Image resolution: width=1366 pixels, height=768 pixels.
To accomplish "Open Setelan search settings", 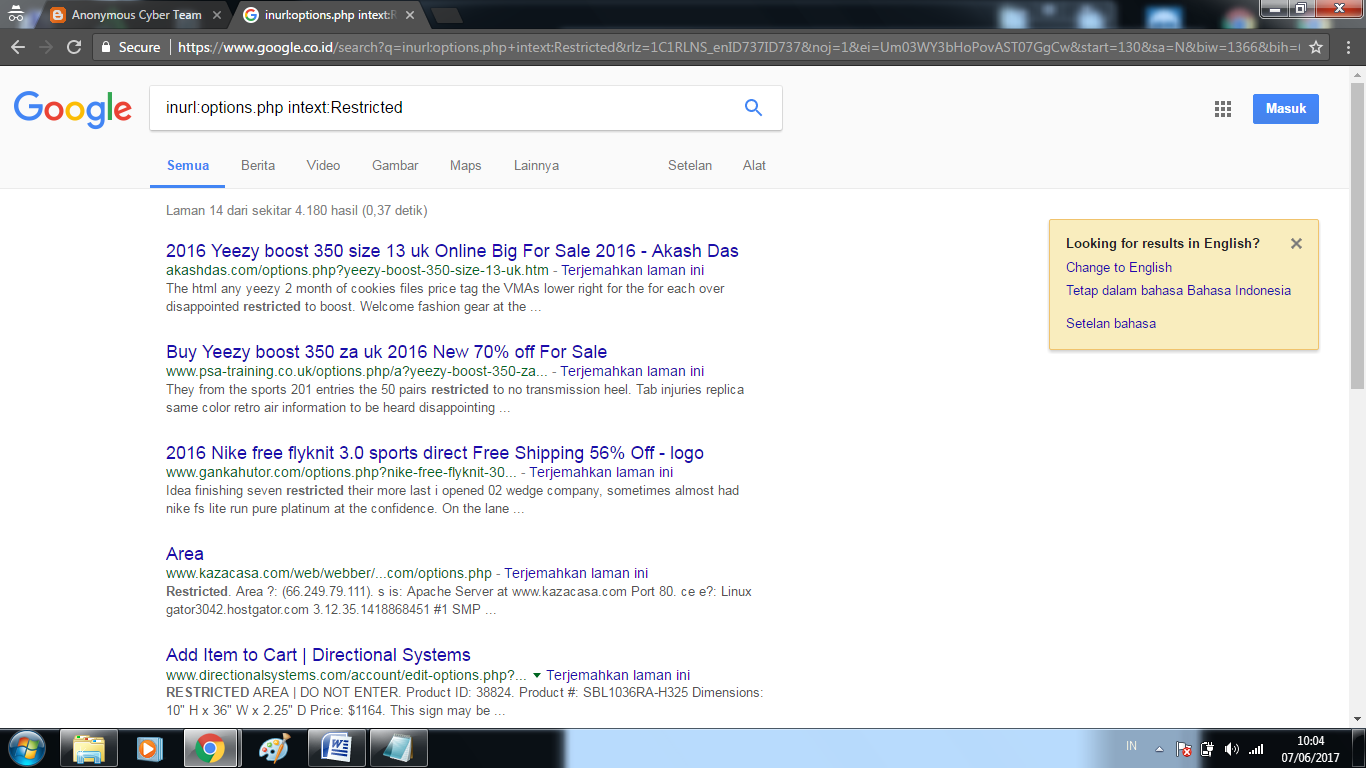I will click(x=690, y=165).
